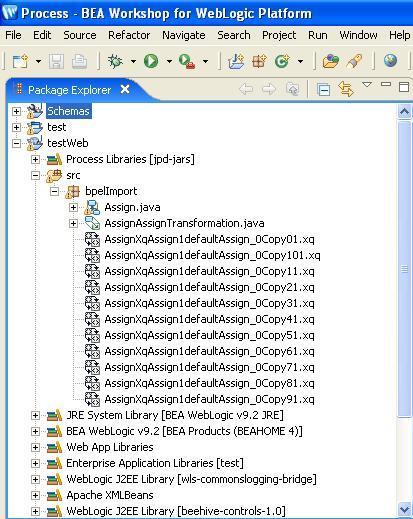
Task: Select AssignXqAssign1defaultAssign_0Copy91.xq file
Action: (x=209, y=399)
